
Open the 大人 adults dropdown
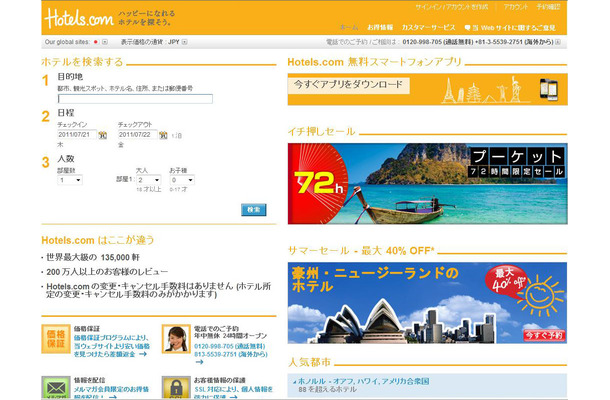point(149,180)
